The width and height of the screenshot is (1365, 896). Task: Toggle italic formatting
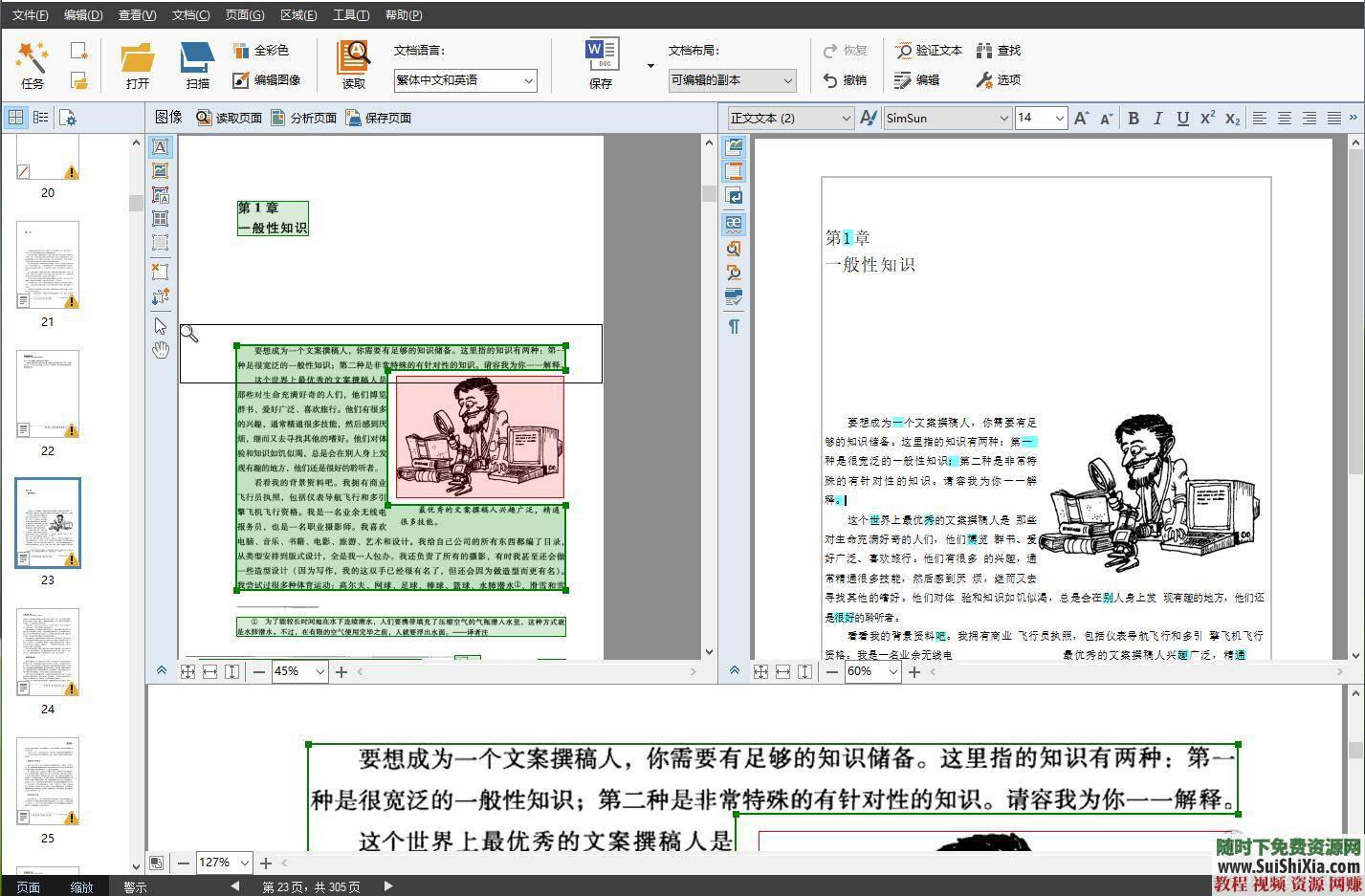(1157, 118)
